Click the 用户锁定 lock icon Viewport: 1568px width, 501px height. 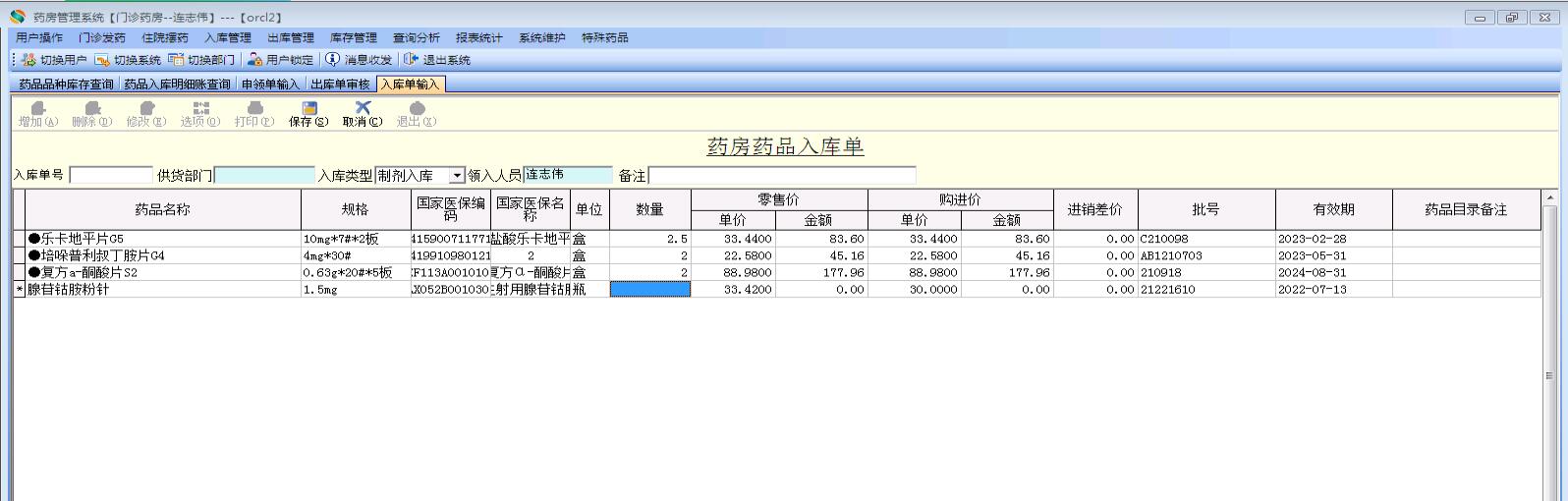[254, 60]
